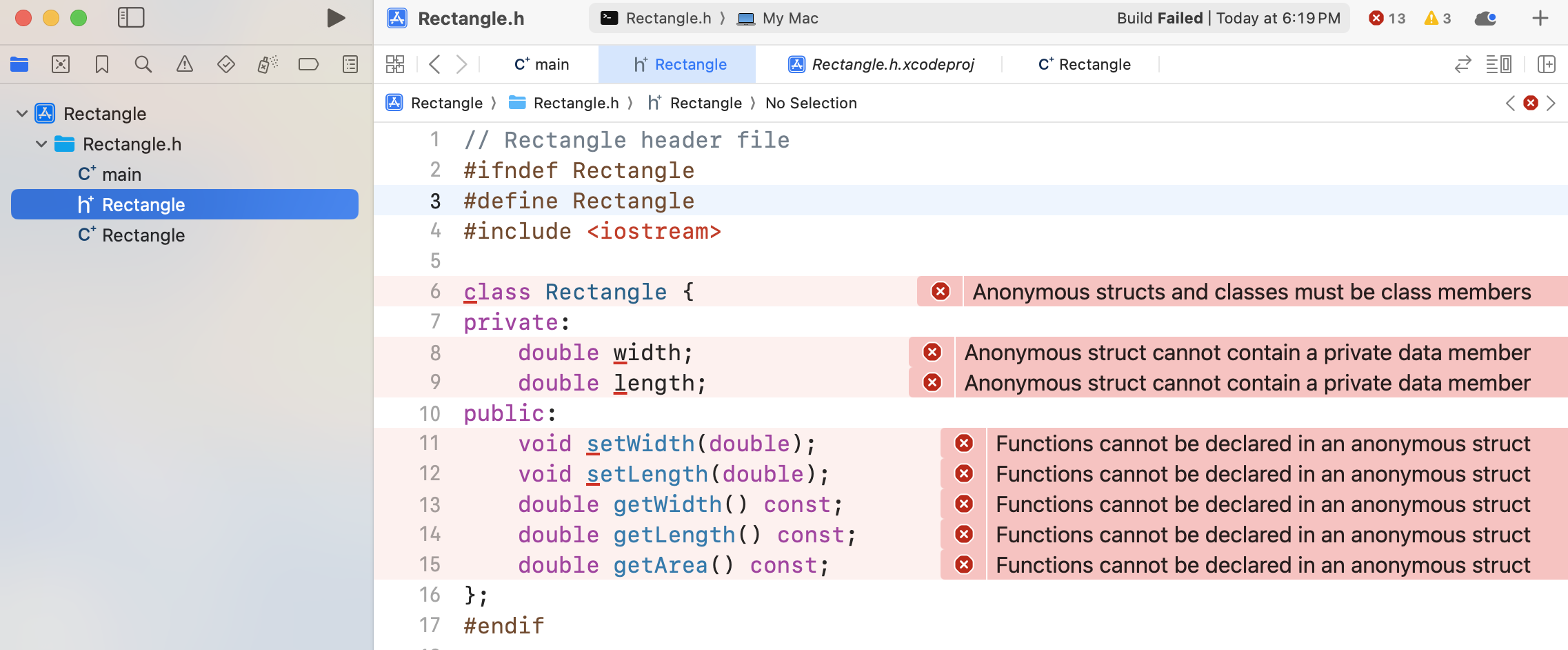Add a new editor split

coord(1547,64)
